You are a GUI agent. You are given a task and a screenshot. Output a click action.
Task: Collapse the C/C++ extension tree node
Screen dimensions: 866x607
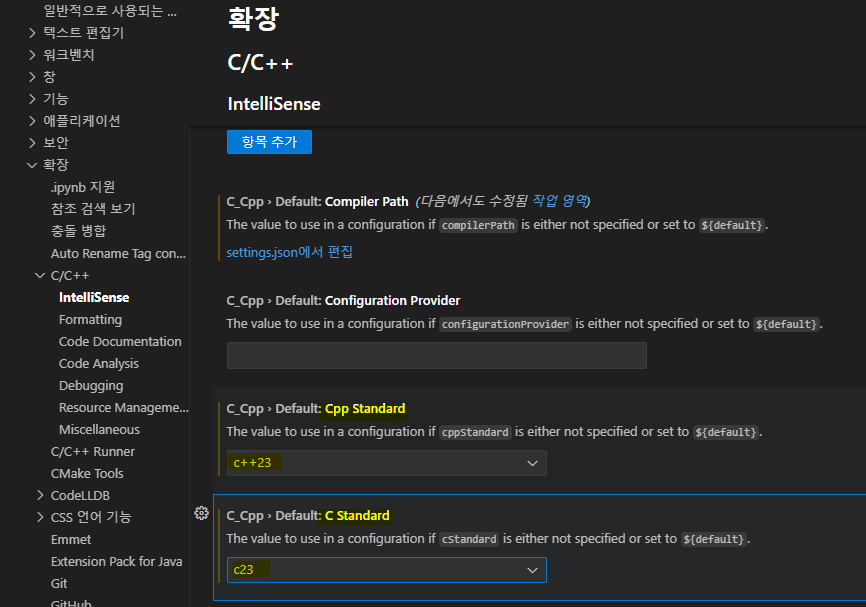coord(40,275)
